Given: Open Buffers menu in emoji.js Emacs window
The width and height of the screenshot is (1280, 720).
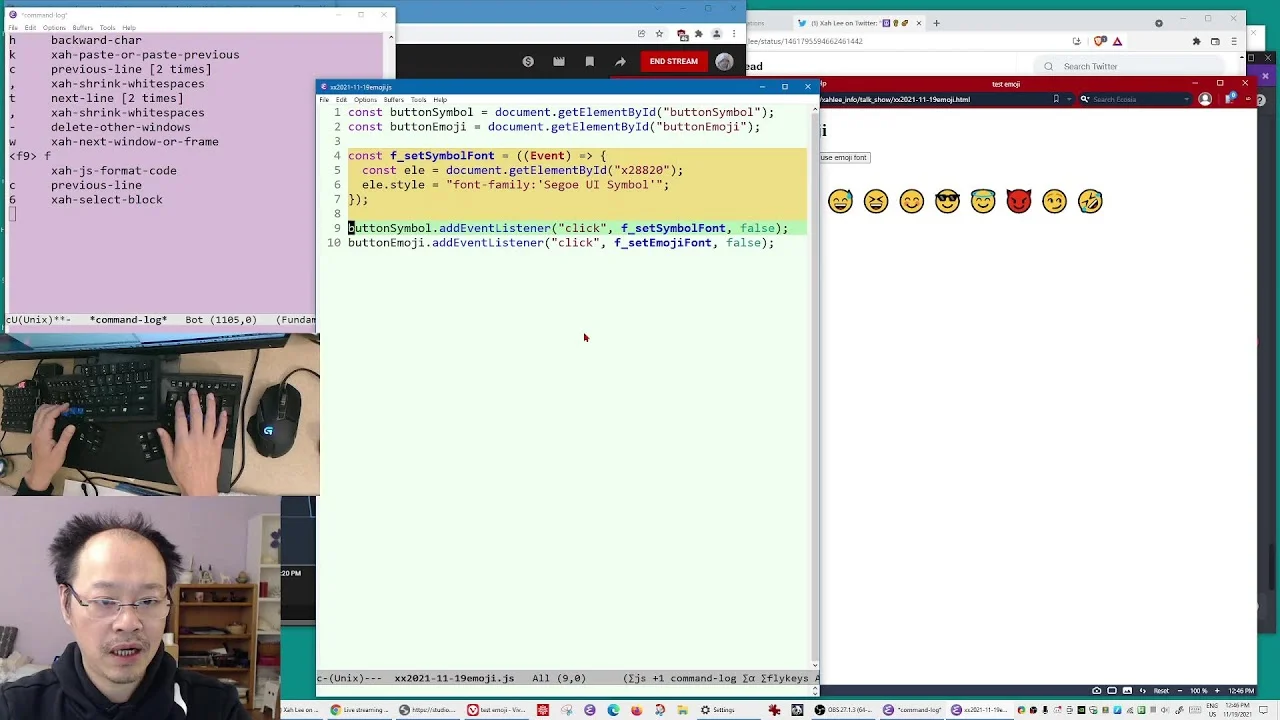Looking at the screenshot, I should click(x=393, y=100).
